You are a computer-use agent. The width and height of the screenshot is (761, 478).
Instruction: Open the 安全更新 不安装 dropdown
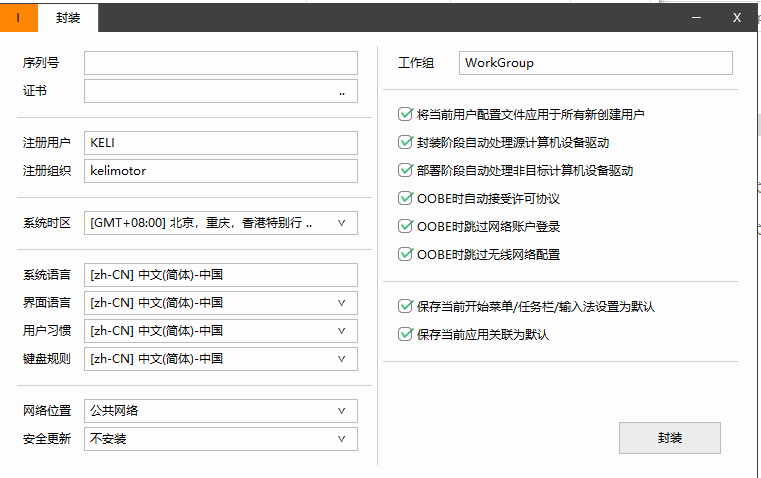click(221, 439)
